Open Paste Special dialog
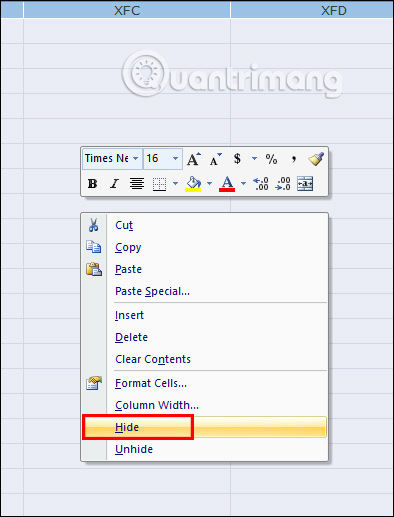The image size is (394, 517). click(205, 291)
